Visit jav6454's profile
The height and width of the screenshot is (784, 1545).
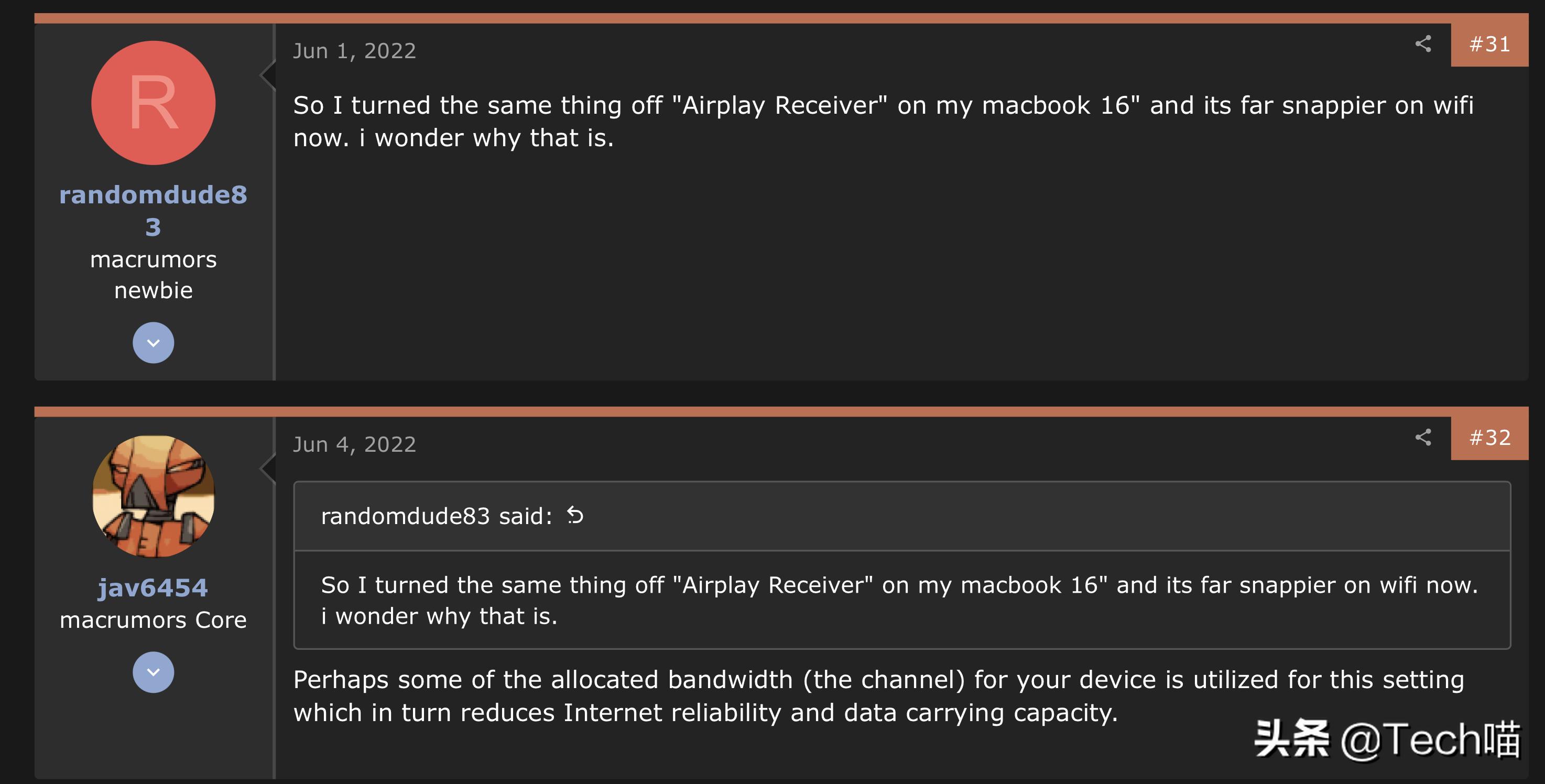[x=153, y=587]
